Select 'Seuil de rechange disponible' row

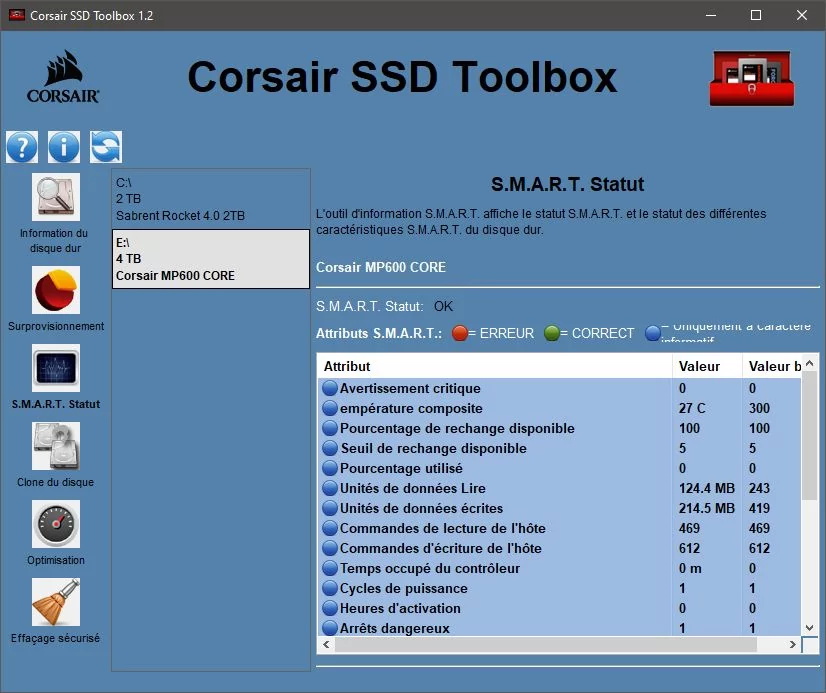[x=559, y=448]
